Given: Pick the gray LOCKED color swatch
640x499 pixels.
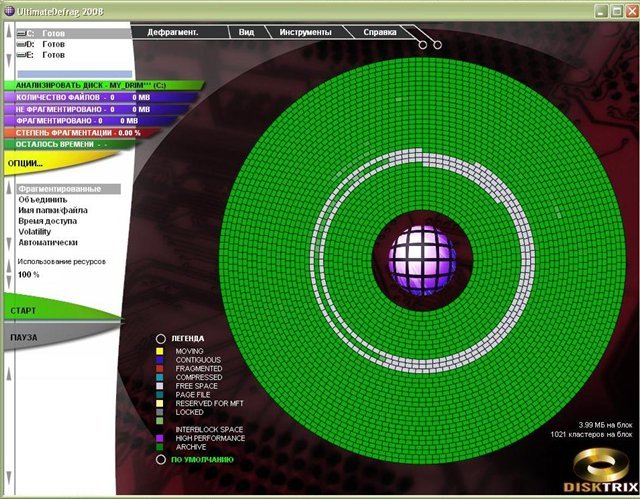Looking at the screenshot, I should [160, 412].
